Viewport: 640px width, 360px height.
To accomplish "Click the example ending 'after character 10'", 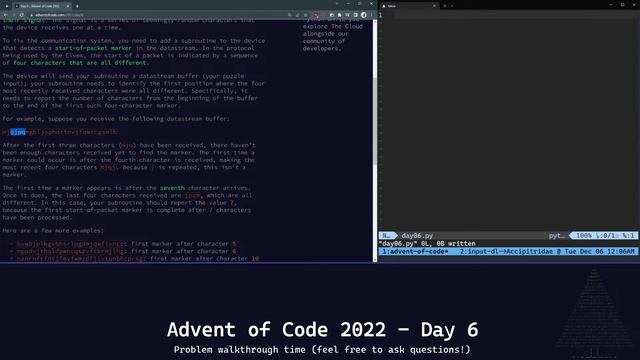I will [138, 258].
